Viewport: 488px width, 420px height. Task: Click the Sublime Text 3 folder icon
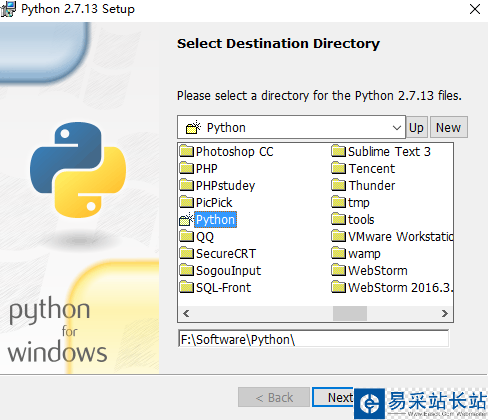point(339,151)
